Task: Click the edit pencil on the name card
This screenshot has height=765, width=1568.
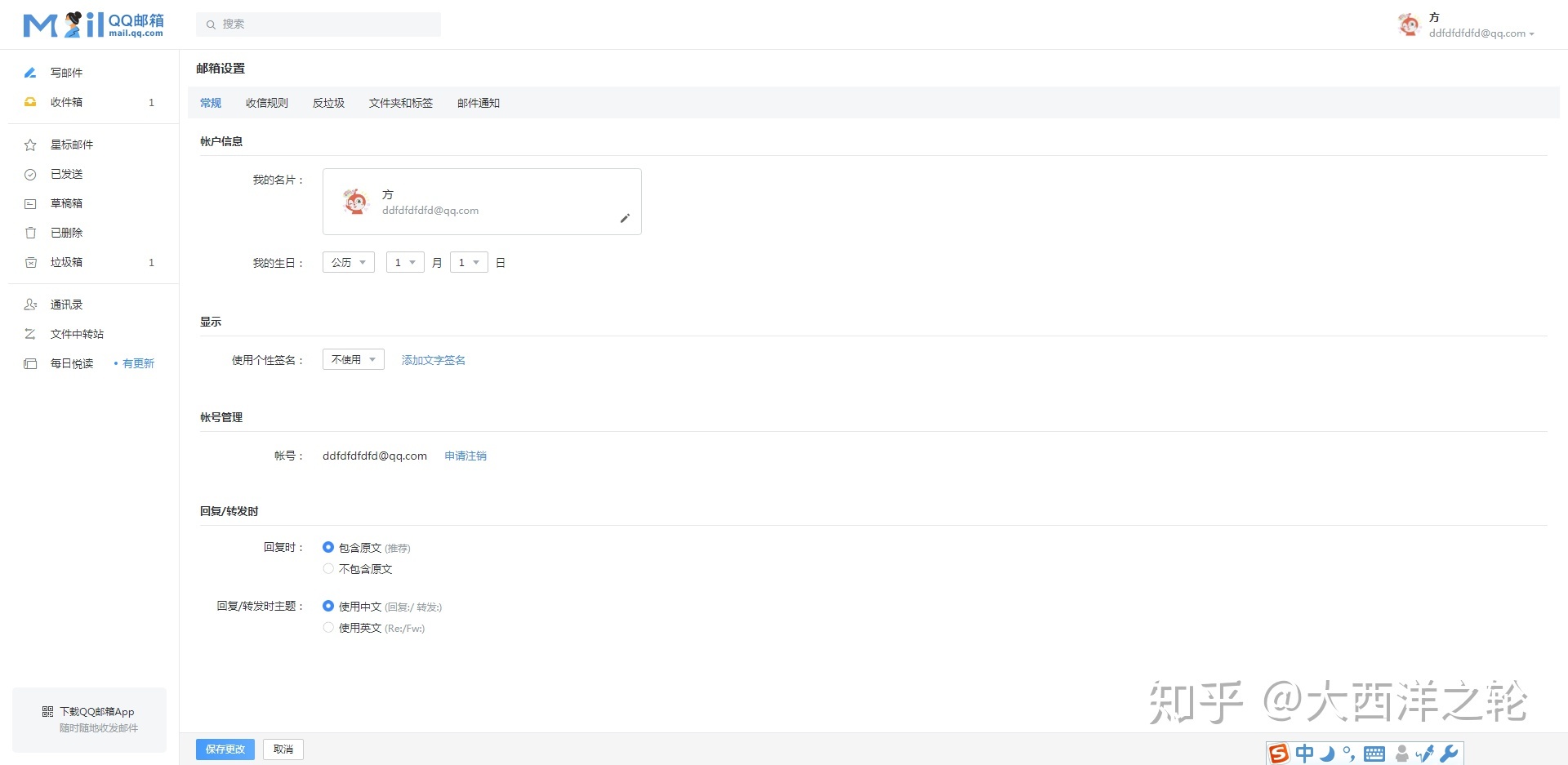Action: coord(625,218)
